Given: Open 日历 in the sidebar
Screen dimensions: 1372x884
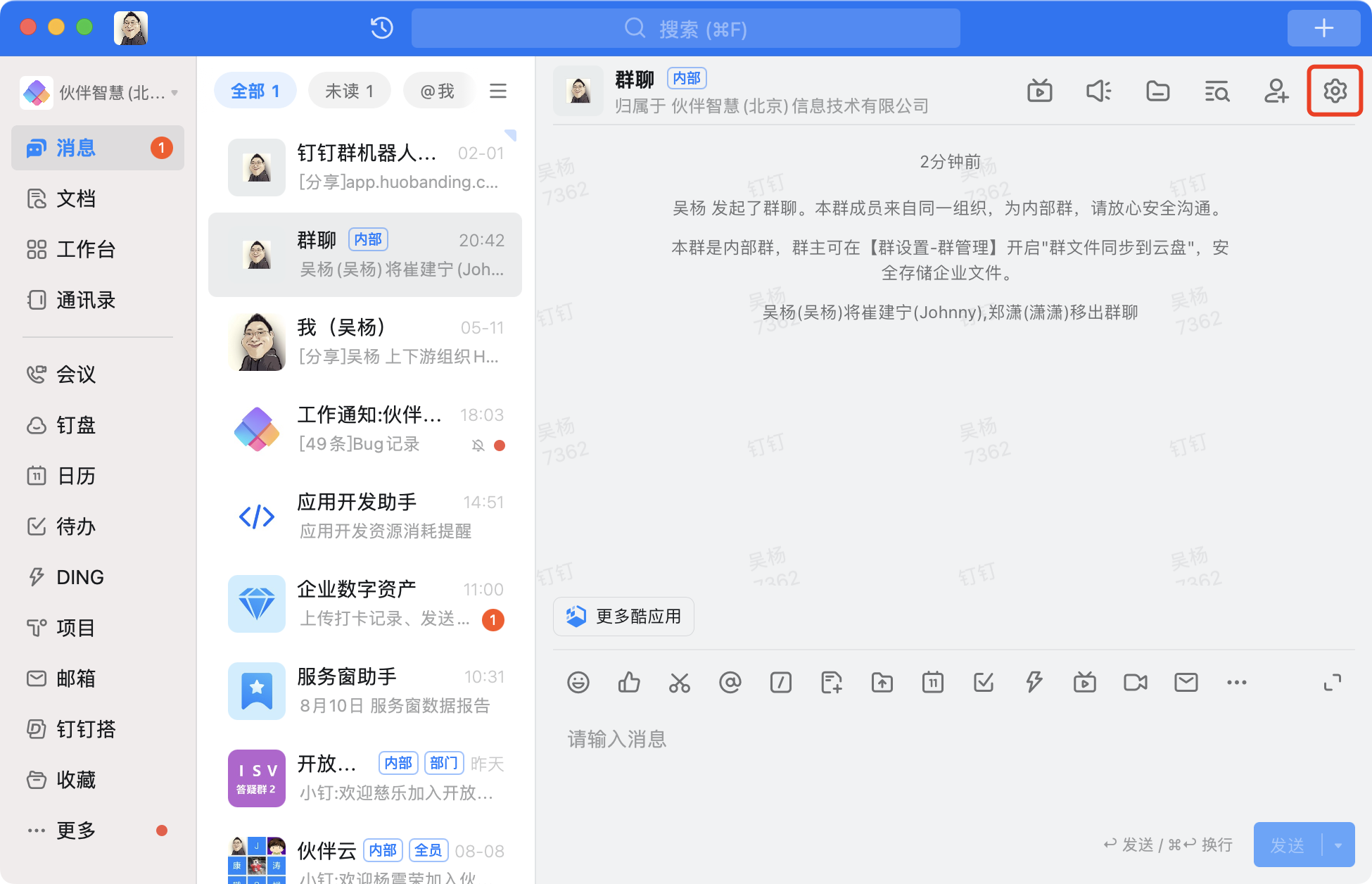Looking at the screenshot, I should 98,476.
